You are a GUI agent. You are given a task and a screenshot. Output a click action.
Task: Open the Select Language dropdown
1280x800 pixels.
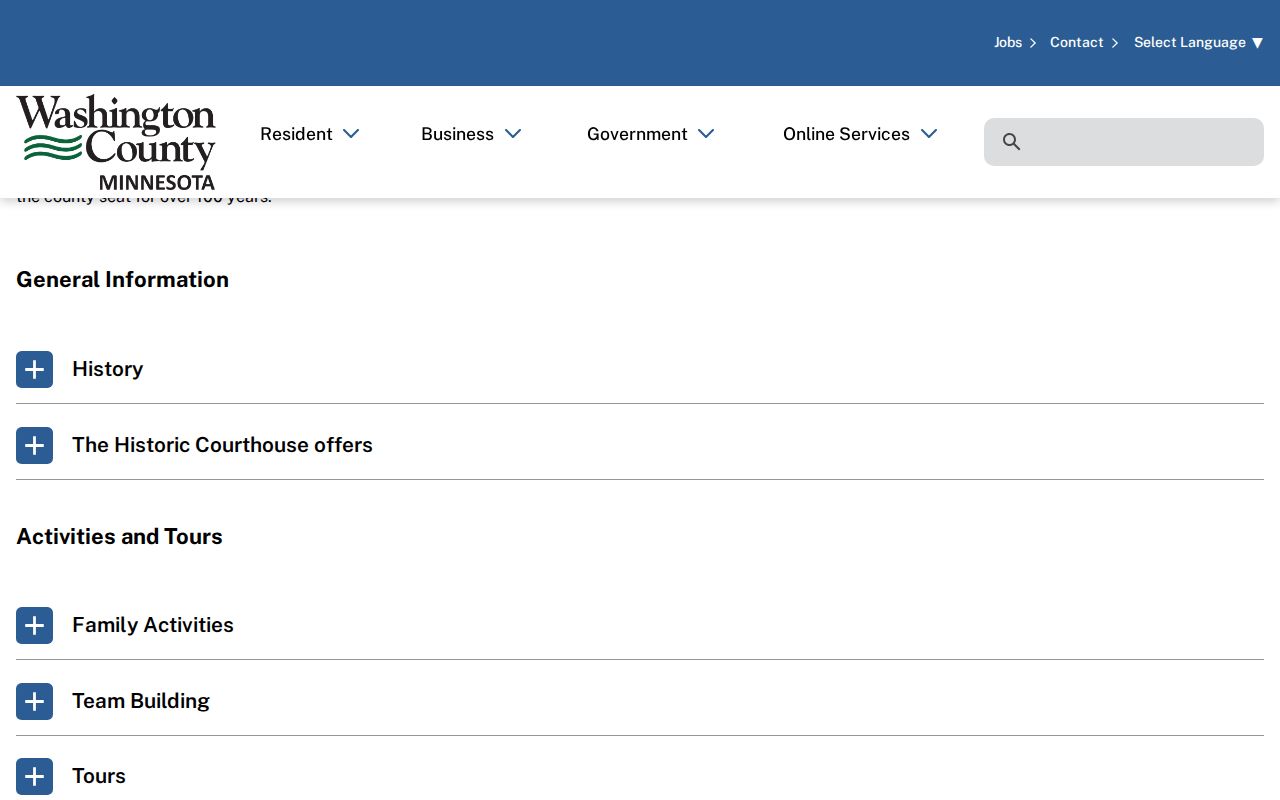(x=1198, y=42)
